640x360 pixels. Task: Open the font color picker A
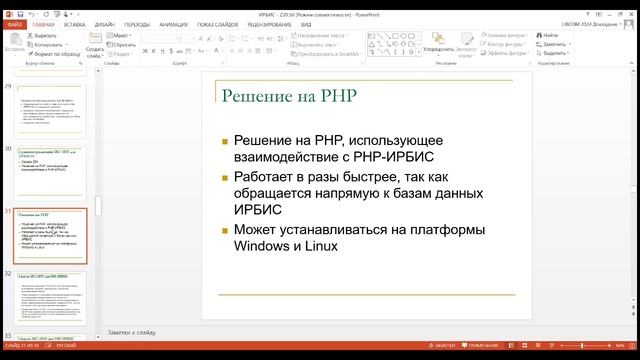tap(217, 51)
